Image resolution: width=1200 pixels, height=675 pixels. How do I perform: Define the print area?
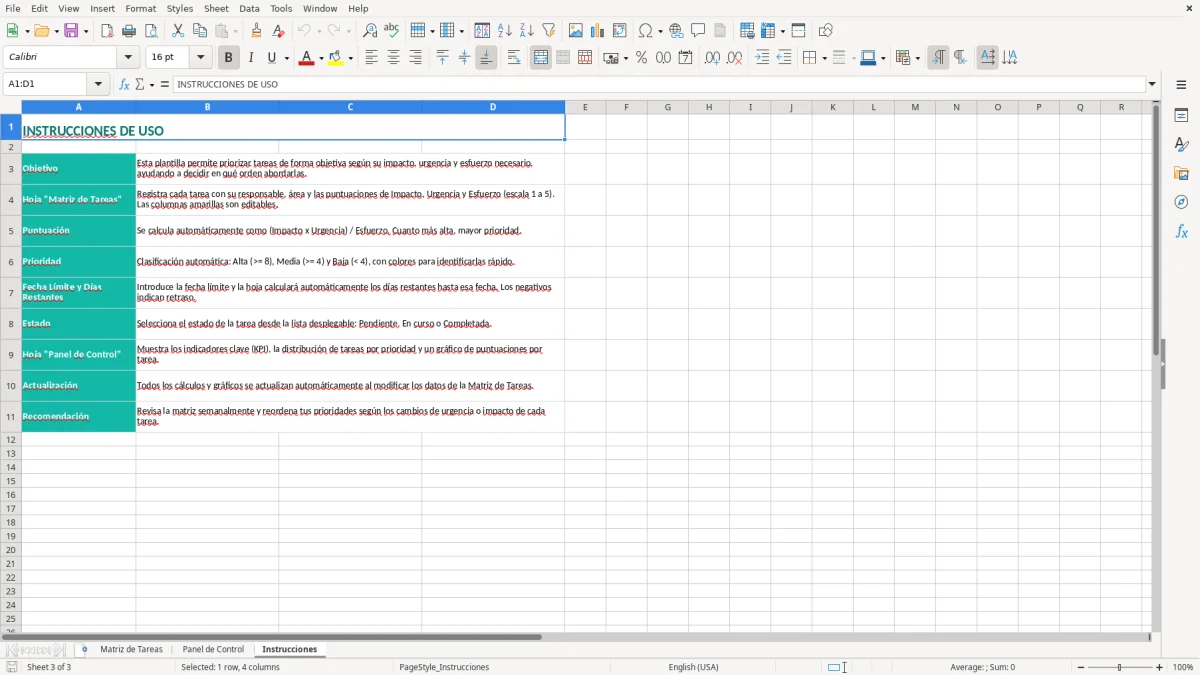tap(747, 31)
